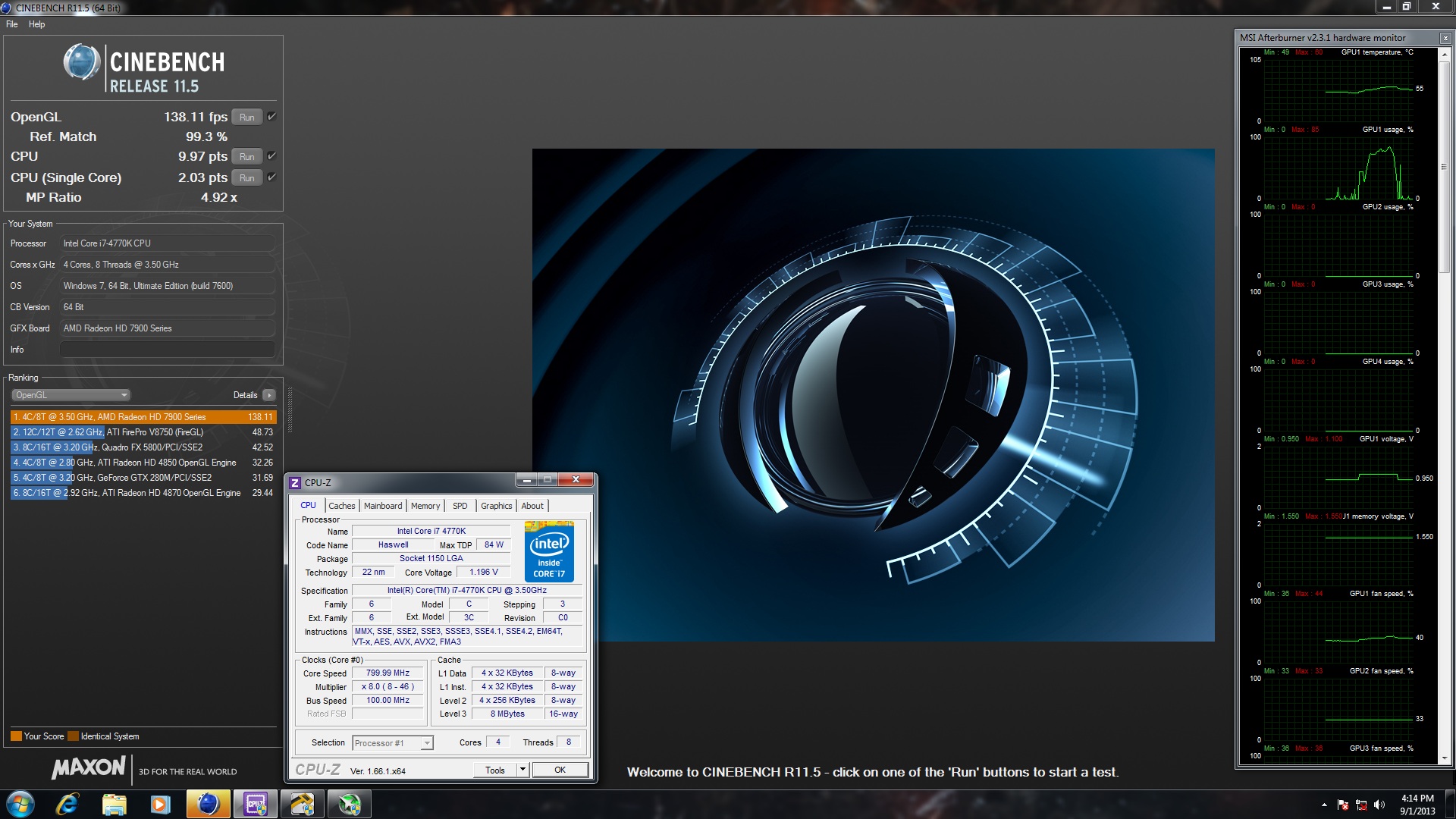Click the Cinebench taskbar icon
Viewport: 1456px width, 819px height.
click(x=207, y=804)
